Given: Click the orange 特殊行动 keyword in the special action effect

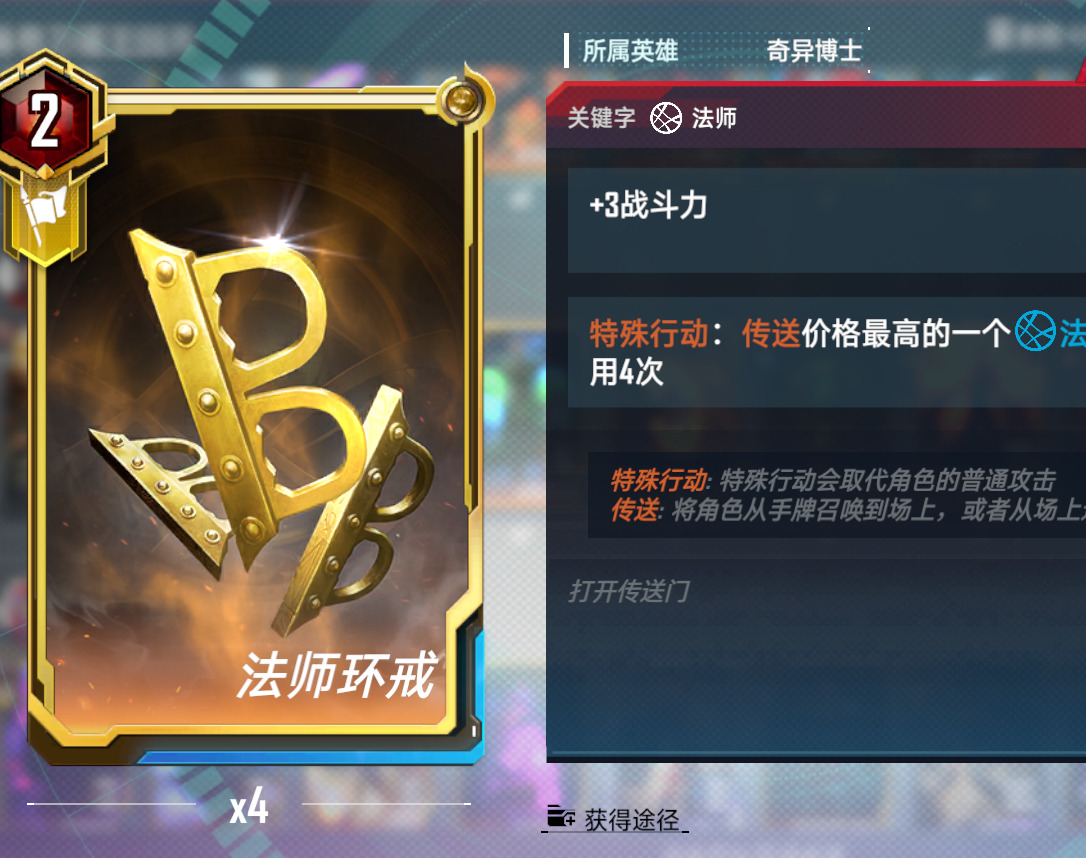Looking at the screenshot, I should [648, 333].
